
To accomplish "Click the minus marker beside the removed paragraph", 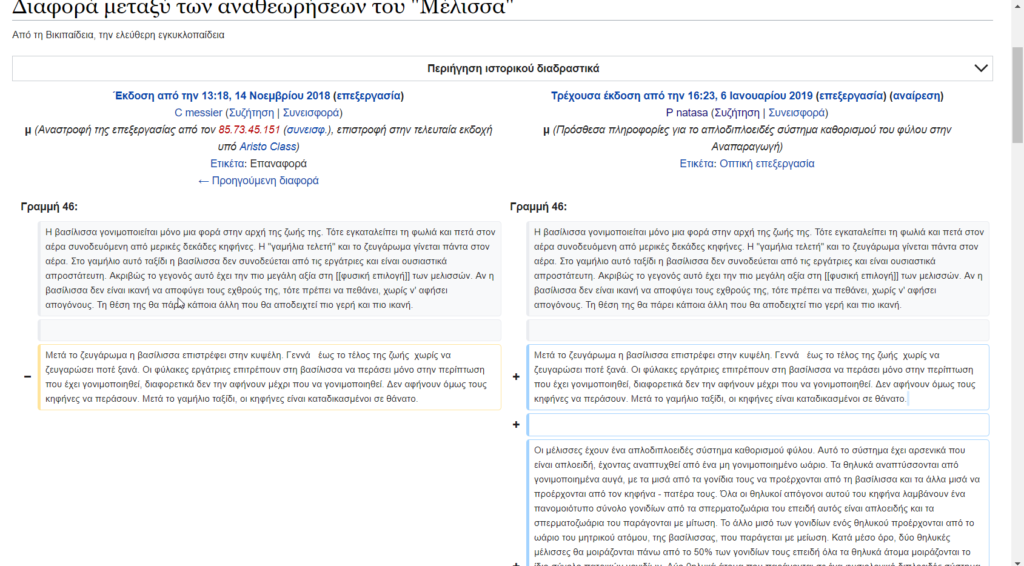I will point(27,376).
